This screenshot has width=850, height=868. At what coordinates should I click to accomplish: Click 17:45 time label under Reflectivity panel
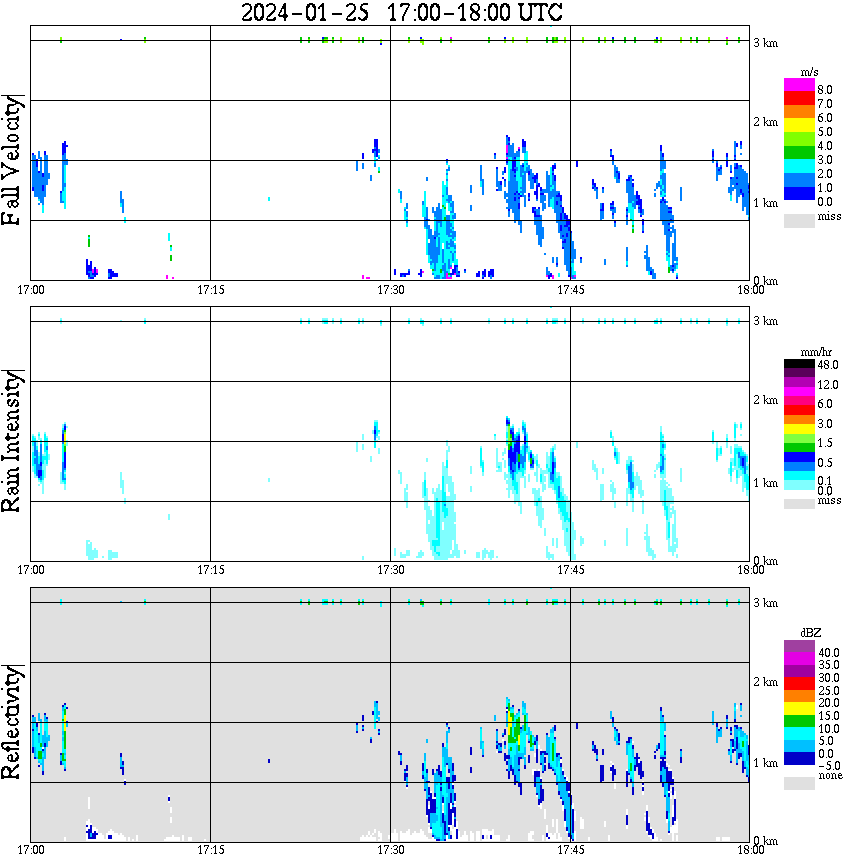570,850
